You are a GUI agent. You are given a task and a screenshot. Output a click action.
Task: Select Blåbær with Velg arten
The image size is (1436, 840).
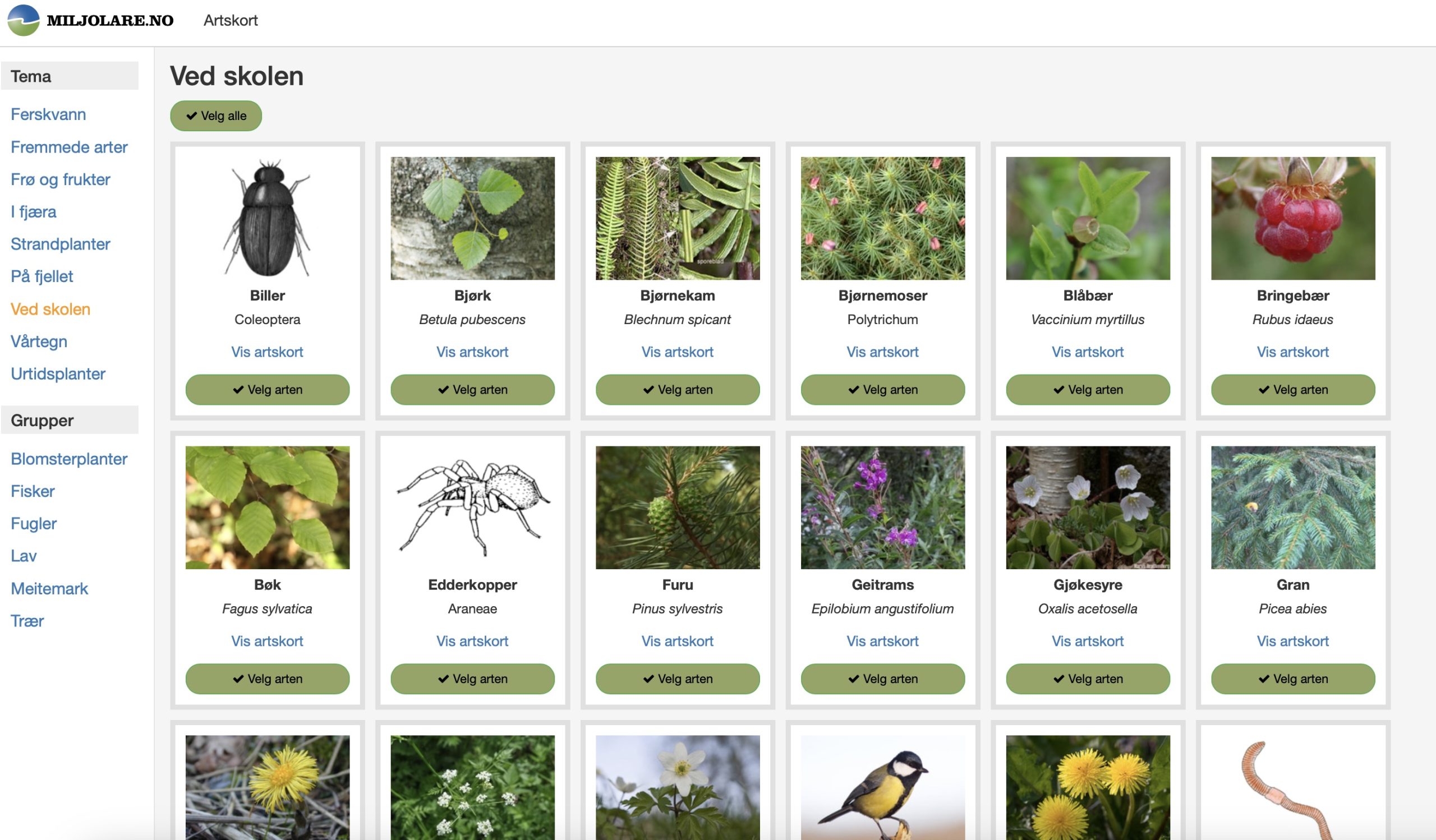(1088, 390)
